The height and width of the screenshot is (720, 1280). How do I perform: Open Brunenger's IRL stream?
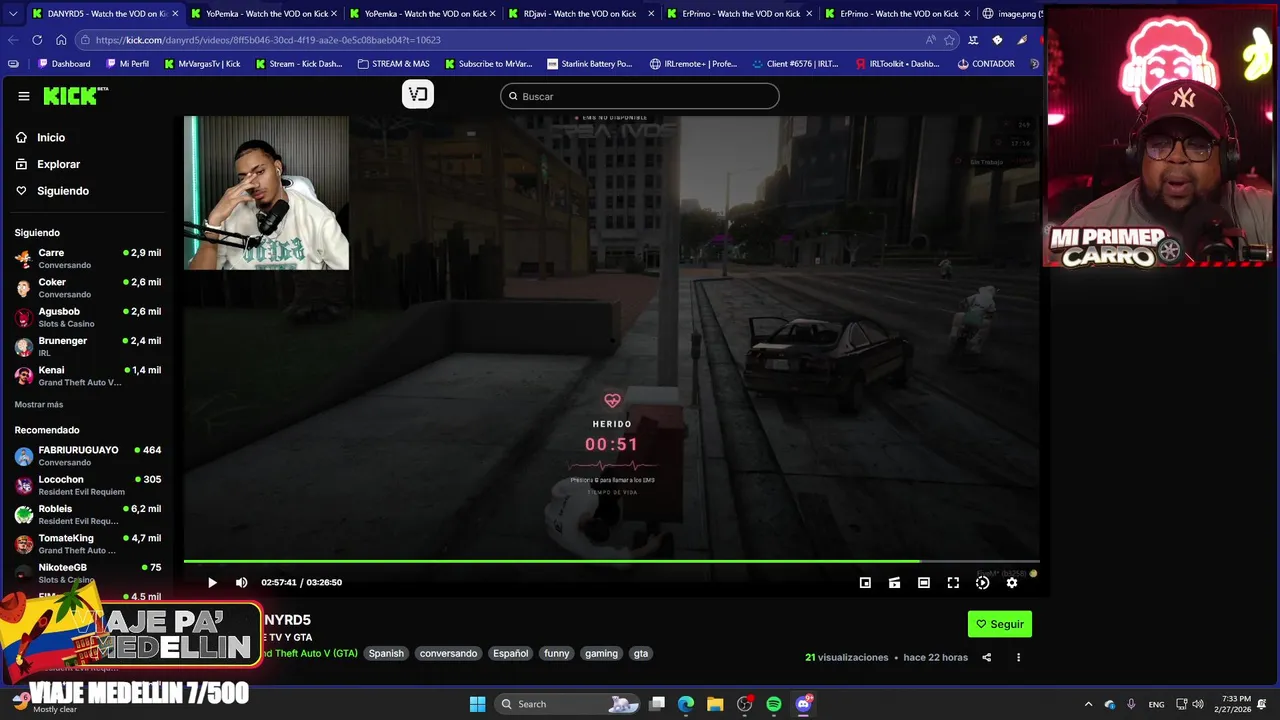88,346
